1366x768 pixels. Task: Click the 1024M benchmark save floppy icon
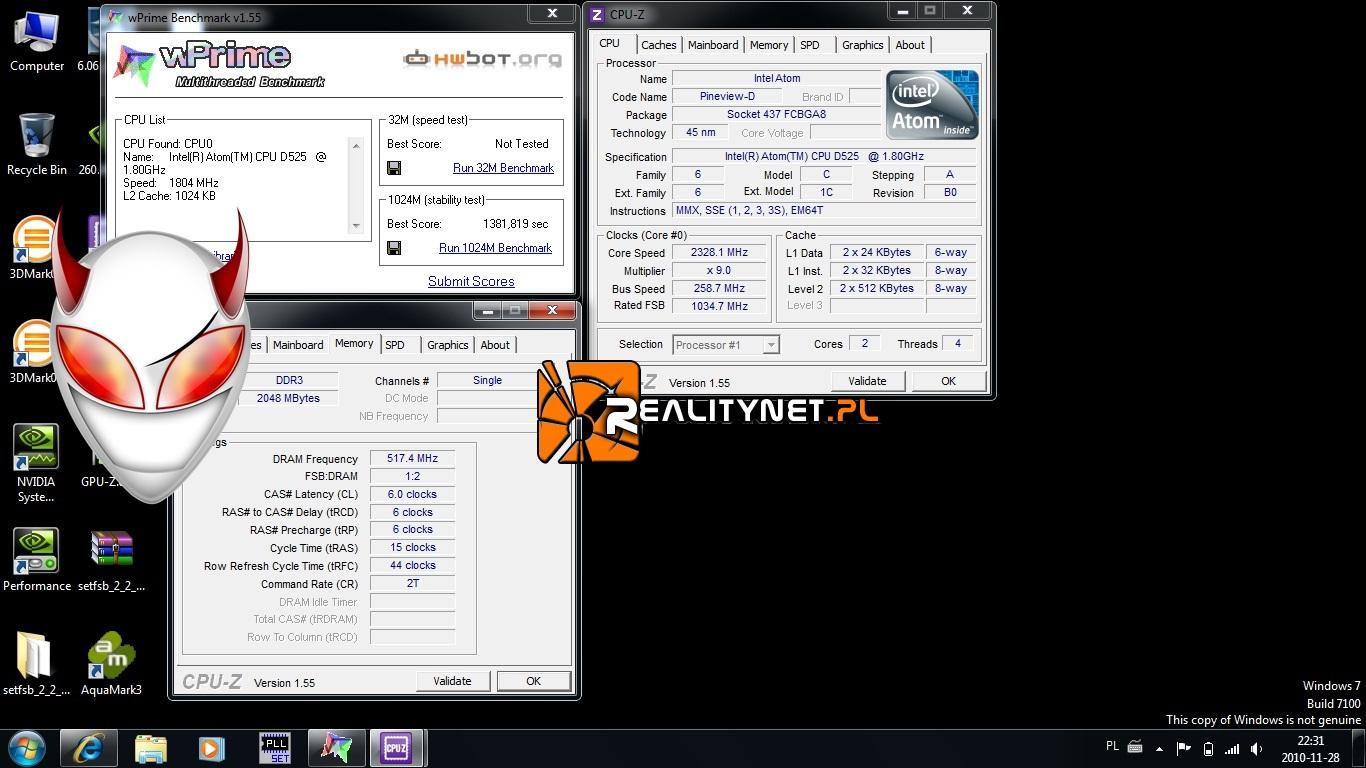pos(394,248)
